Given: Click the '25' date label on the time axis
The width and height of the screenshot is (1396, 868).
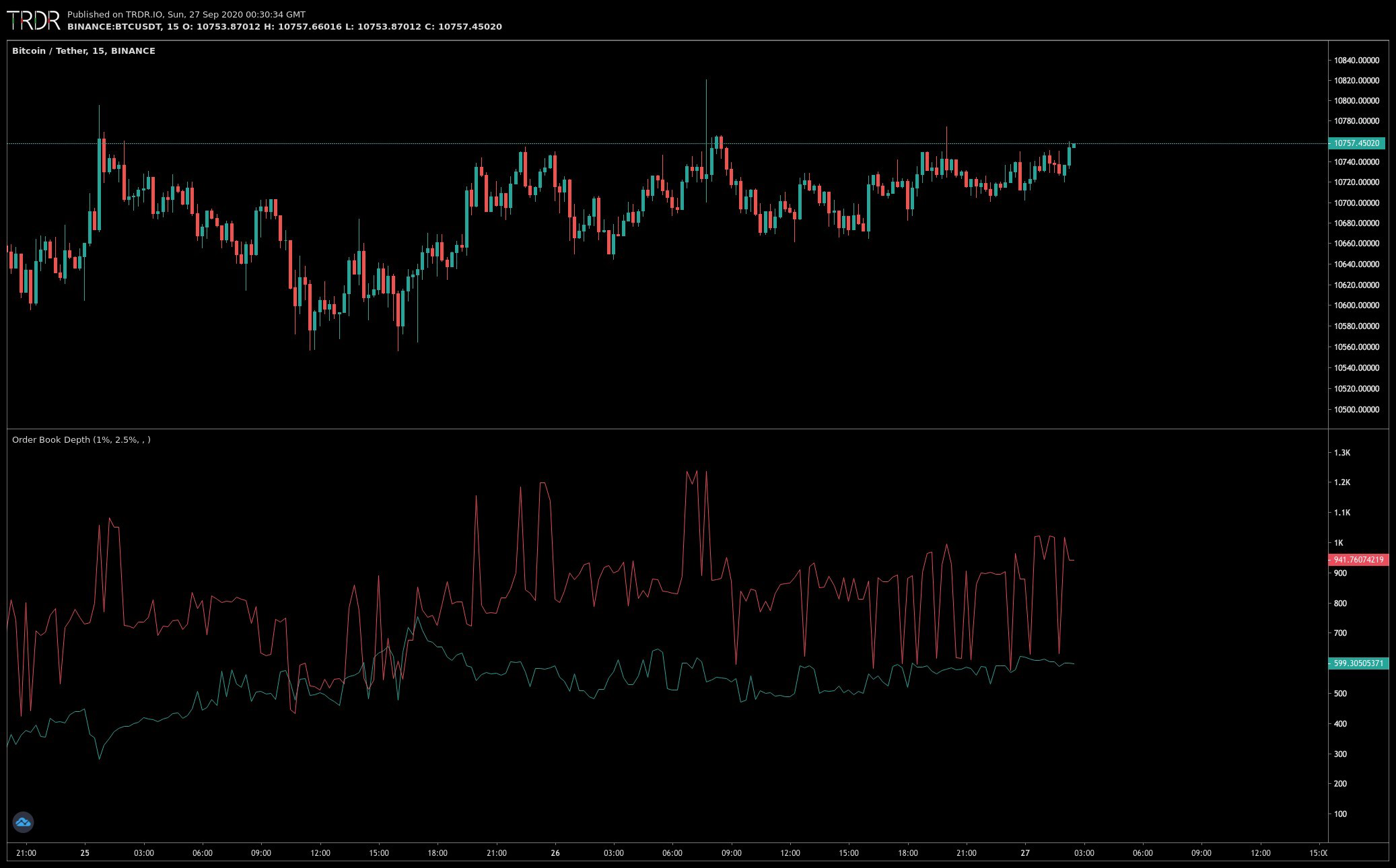Looking at the screenshot, I should [x=85, y=853].
